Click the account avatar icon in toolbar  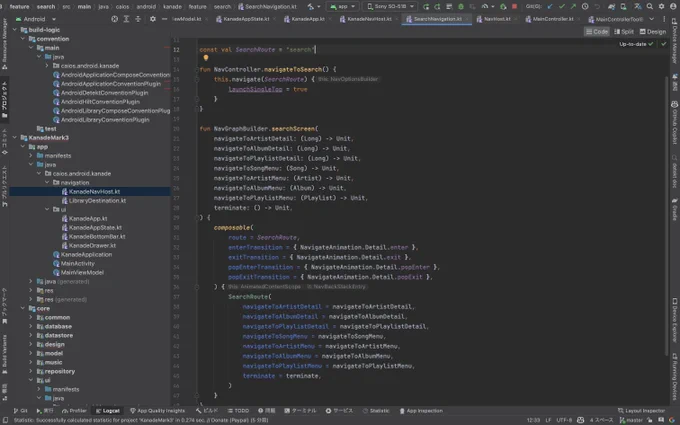673,7
